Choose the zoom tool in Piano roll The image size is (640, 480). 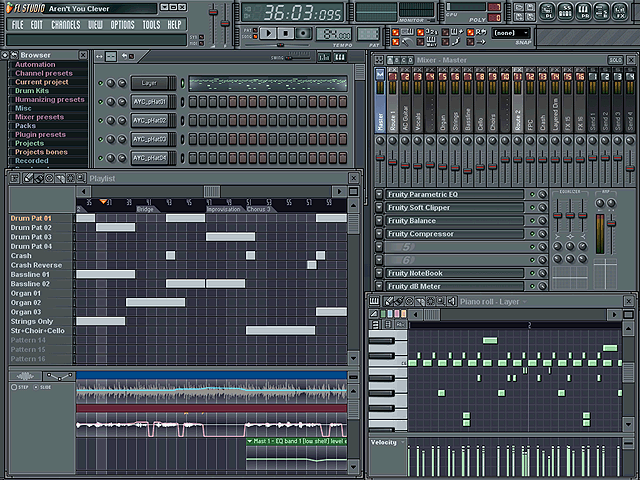point(441,302)
